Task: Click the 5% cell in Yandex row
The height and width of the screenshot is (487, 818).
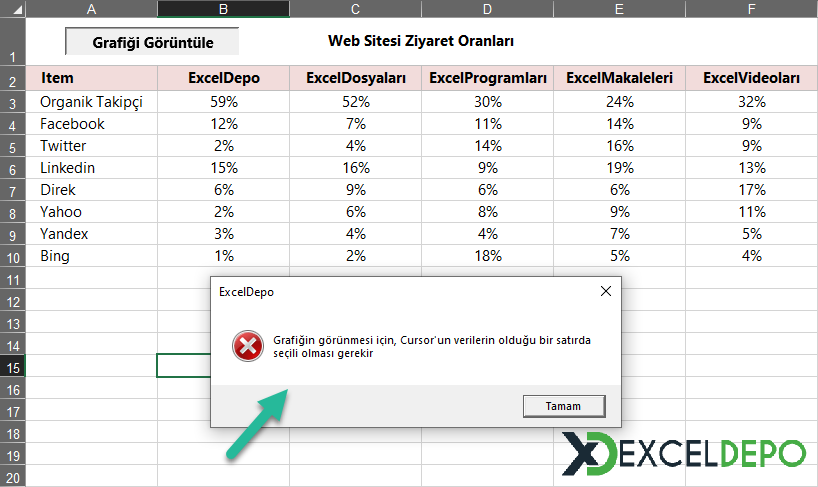Action: coord(751,234)
